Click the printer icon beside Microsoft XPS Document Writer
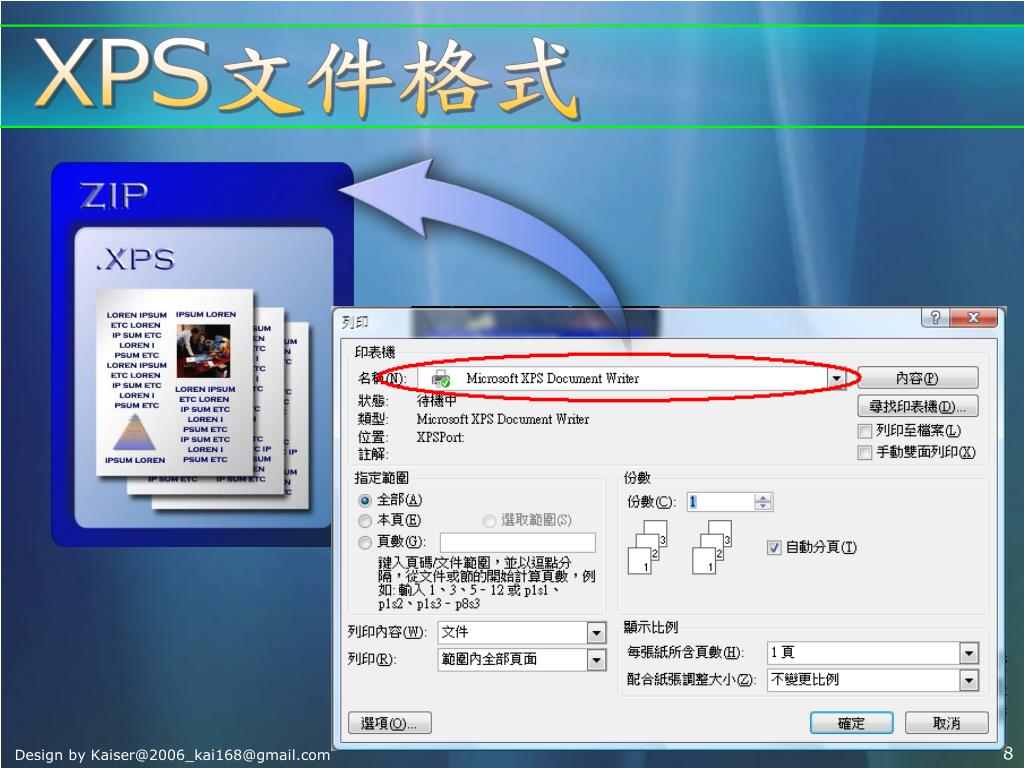 pos(441,378)
